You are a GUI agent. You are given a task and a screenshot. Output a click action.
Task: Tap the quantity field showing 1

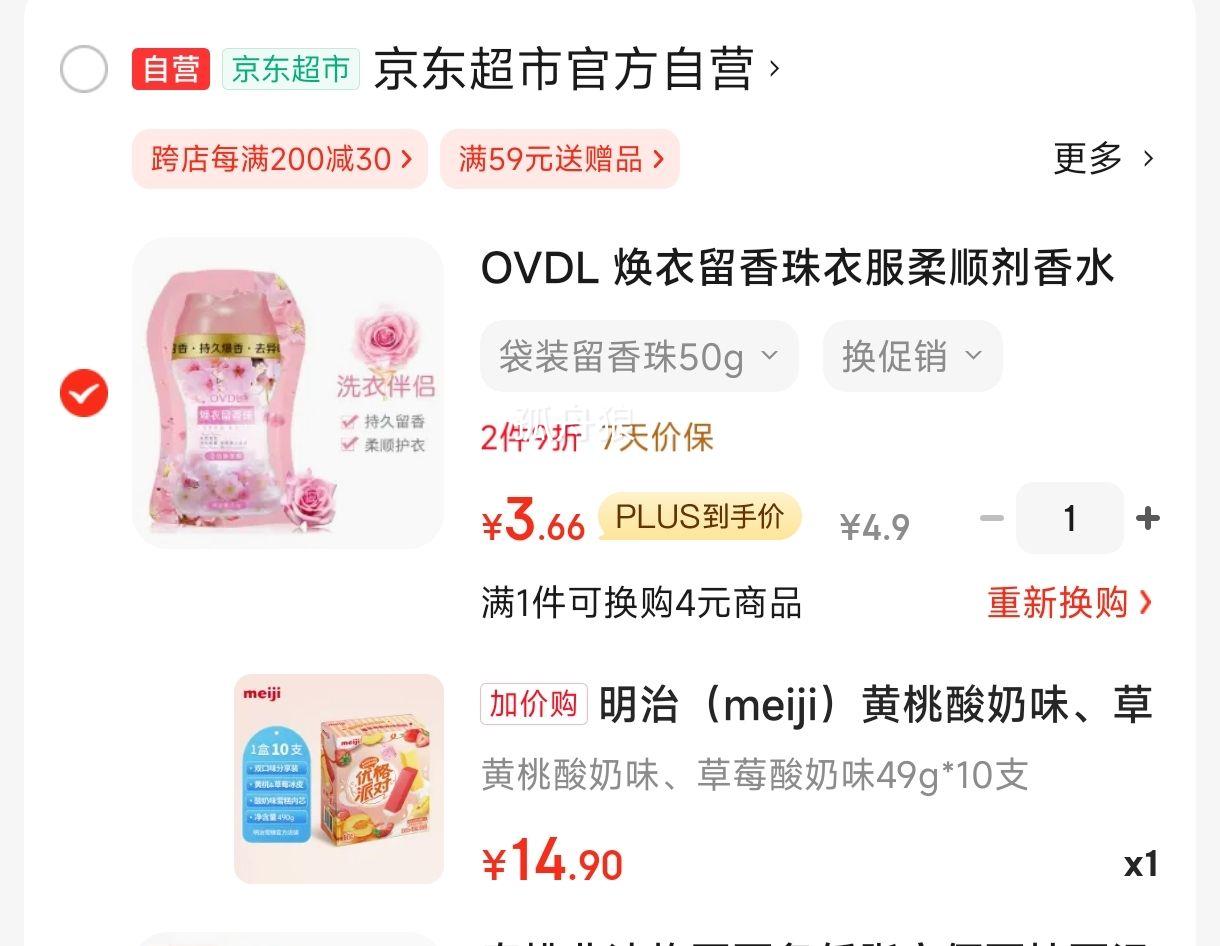[1070, 518]
